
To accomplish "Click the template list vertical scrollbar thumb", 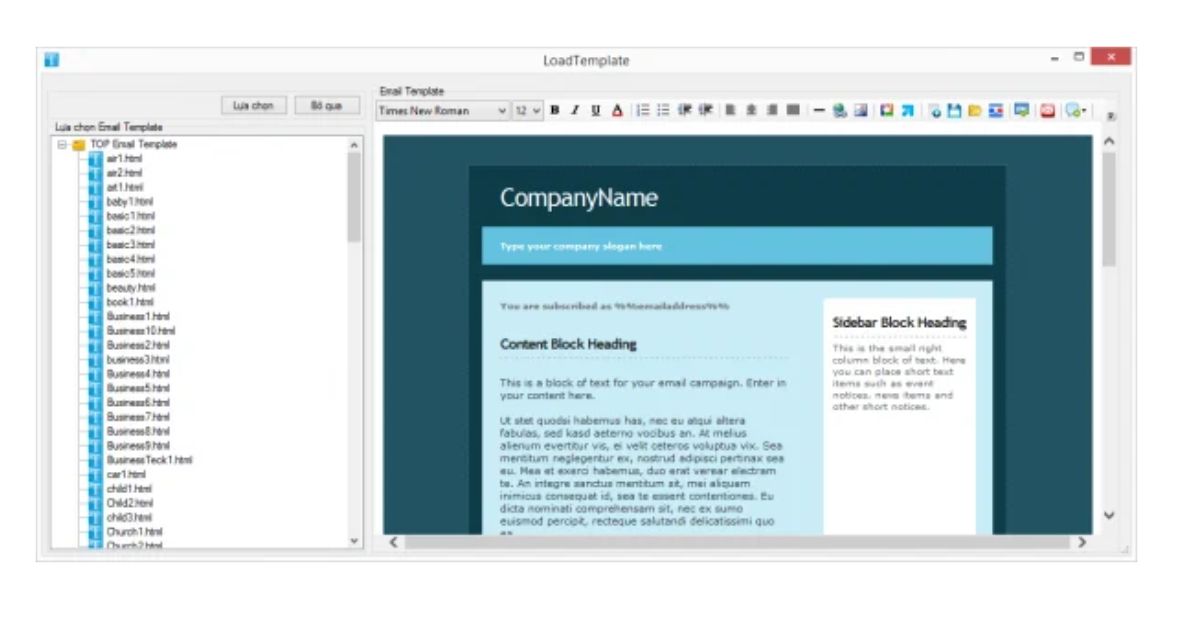I will (354, 197).
